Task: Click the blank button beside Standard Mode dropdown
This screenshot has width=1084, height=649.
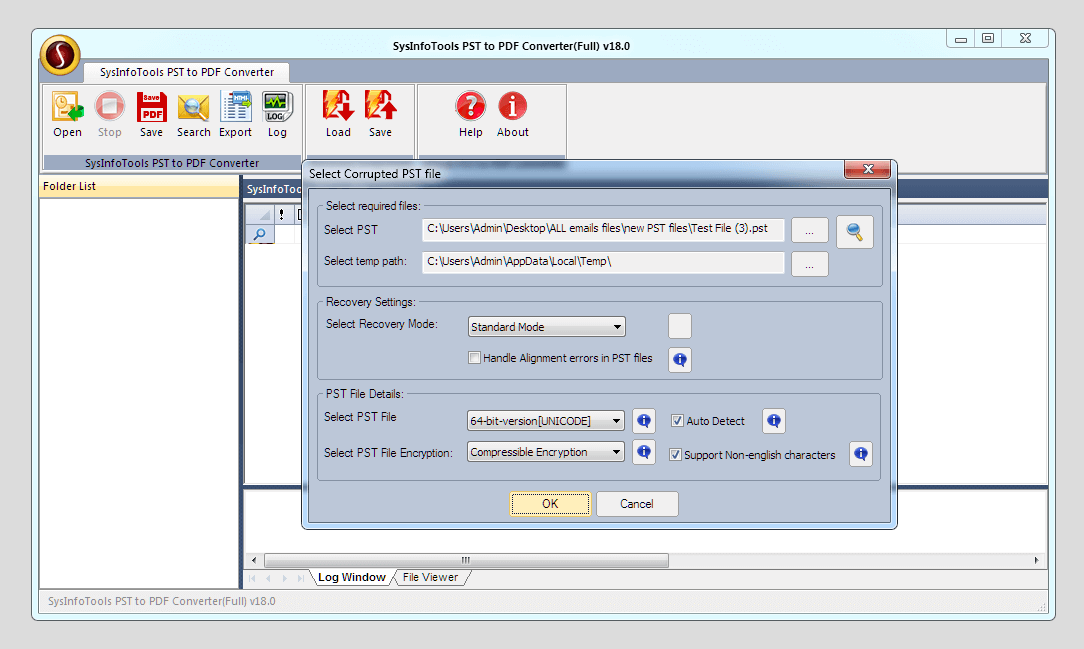Action: tap(680, 326)
